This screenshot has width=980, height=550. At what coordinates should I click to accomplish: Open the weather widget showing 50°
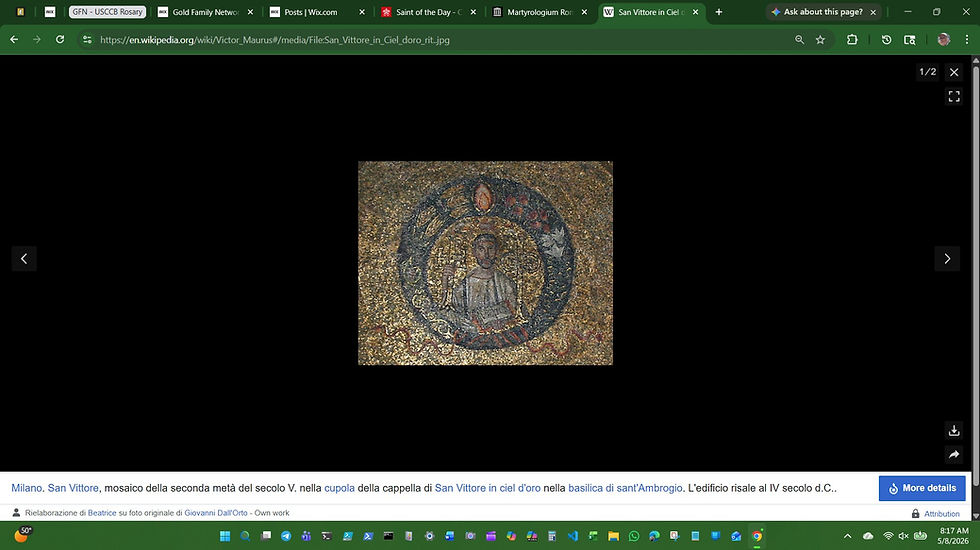(x=22, y=535)
